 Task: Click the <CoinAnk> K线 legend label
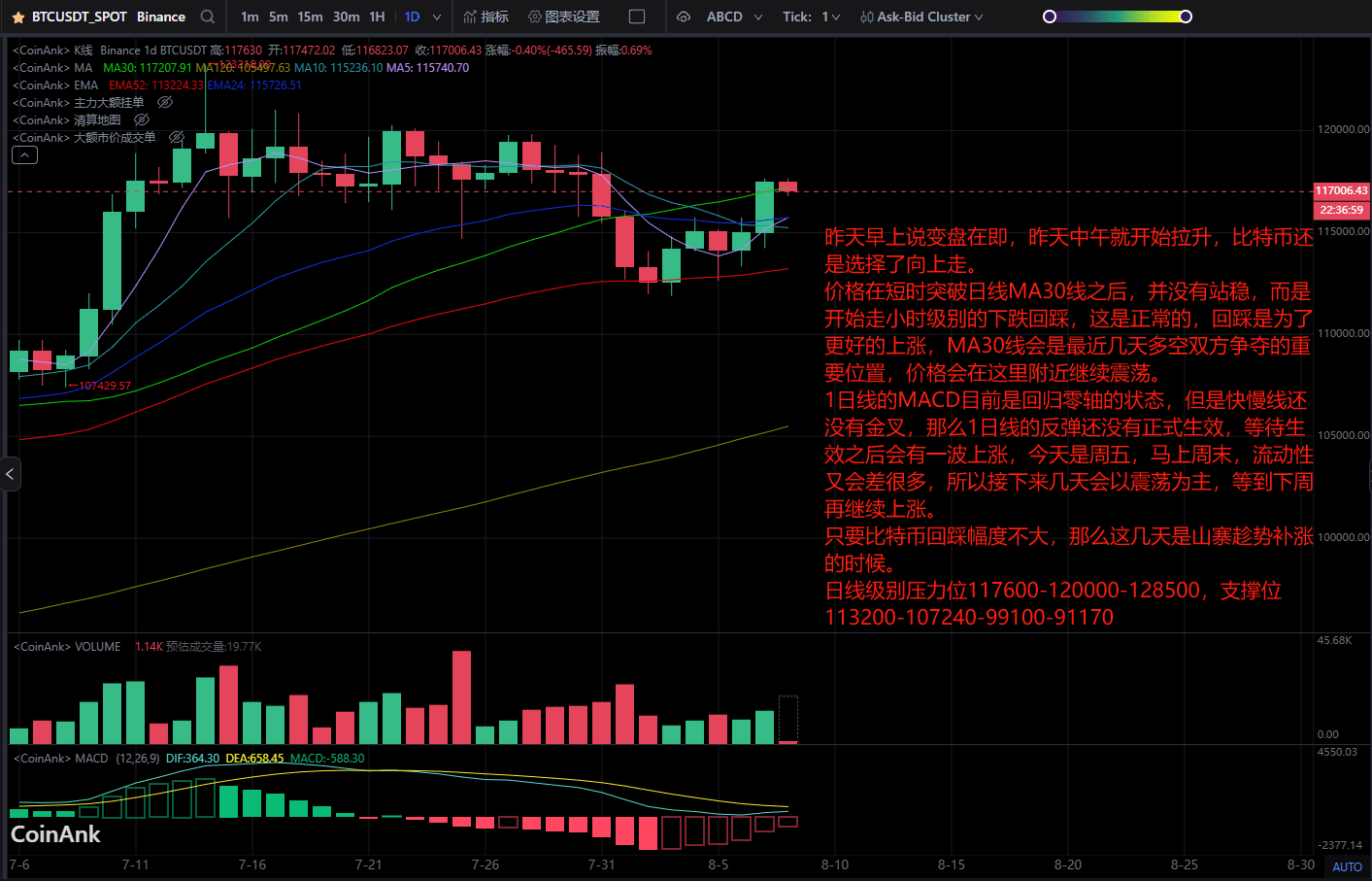click(x=52, y=50)
